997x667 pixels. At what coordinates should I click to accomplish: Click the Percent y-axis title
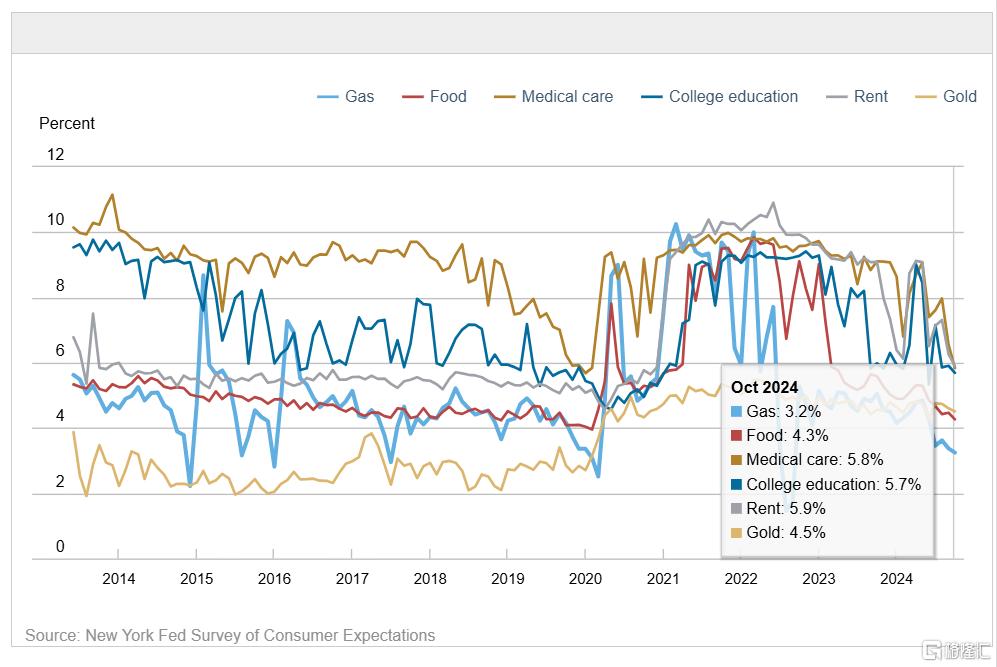pyautogui.click(x=67, y=123)
